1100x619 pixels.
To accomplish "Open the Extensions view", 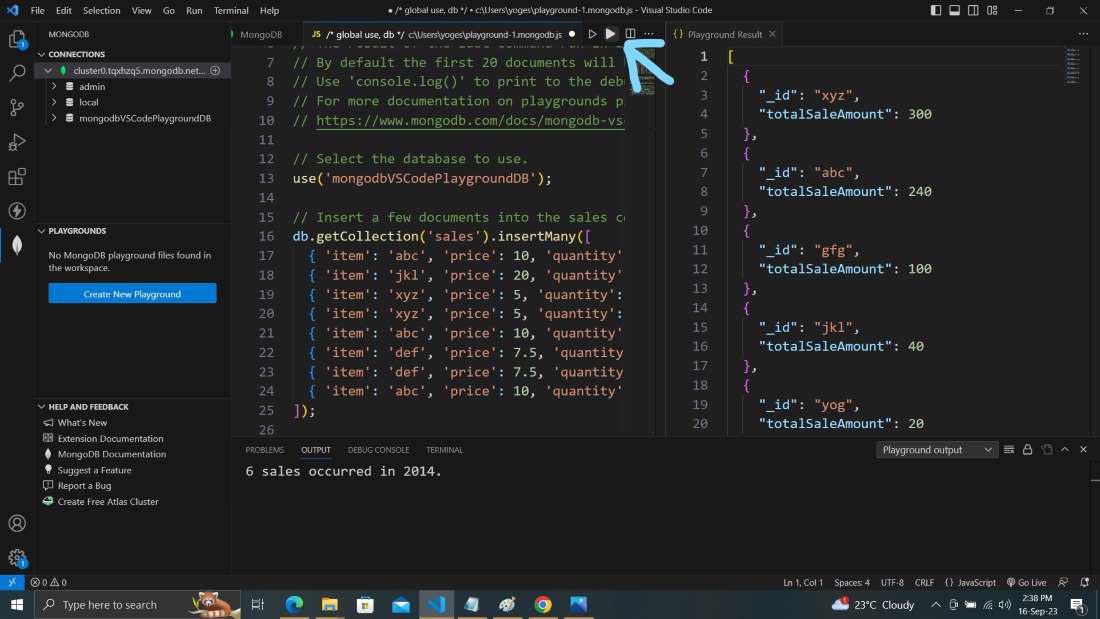I will click(x=17, y=176).
